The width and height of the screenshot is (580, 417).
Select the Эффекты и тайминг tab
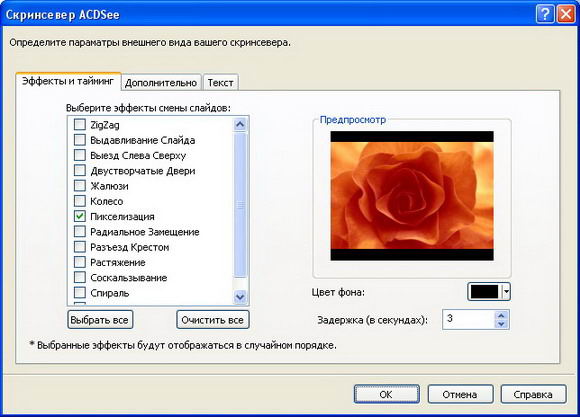(68, 81)
